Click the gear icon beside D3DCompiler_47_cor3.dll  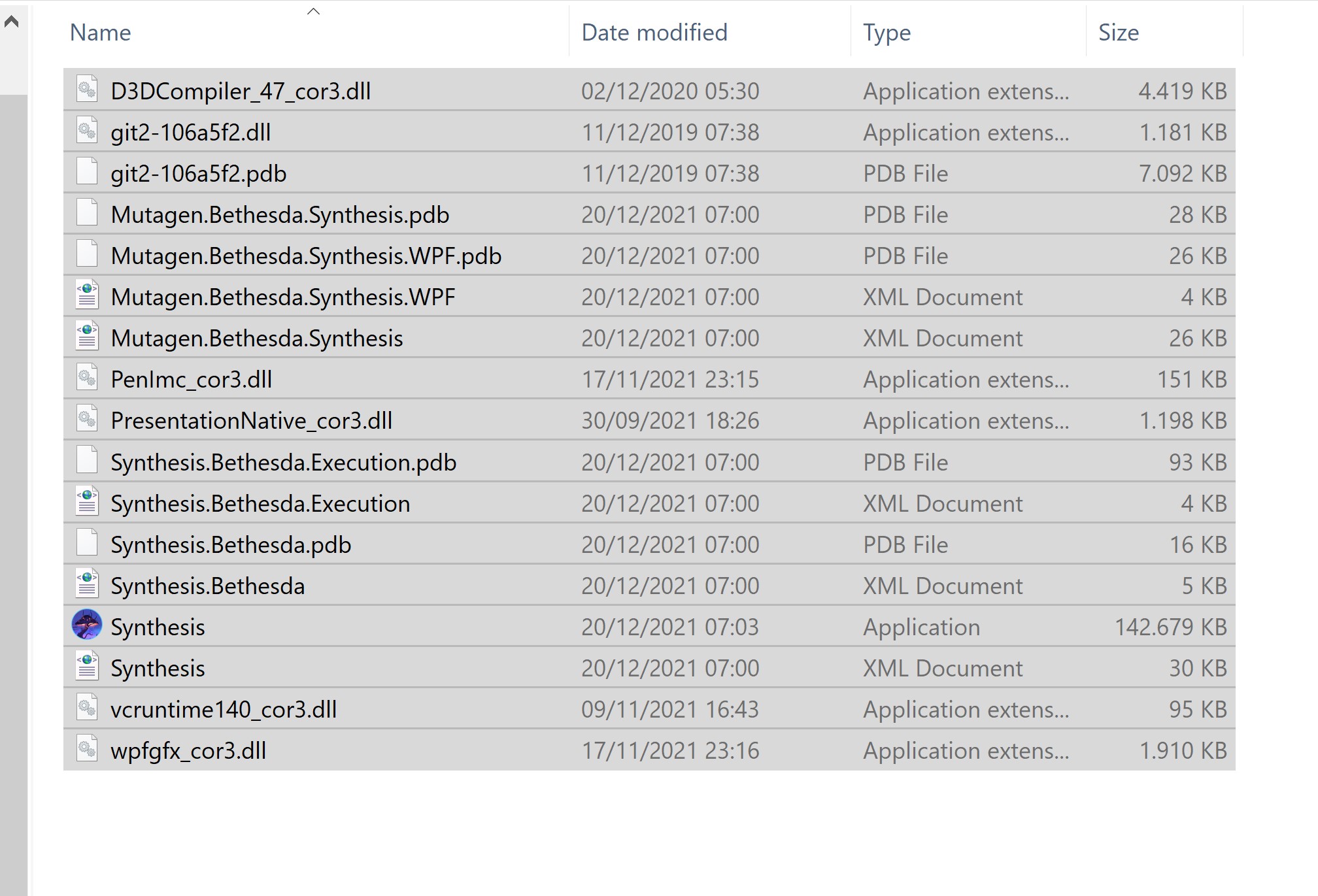(86, 90)
